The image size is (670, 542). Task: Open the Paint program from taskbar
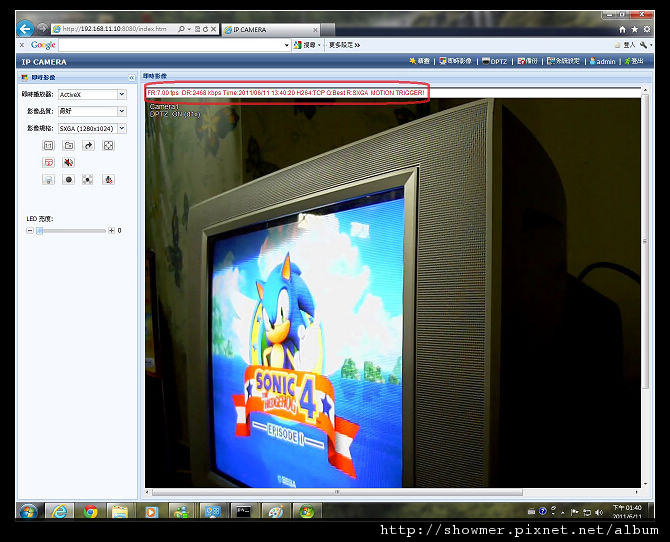(276, 511)
